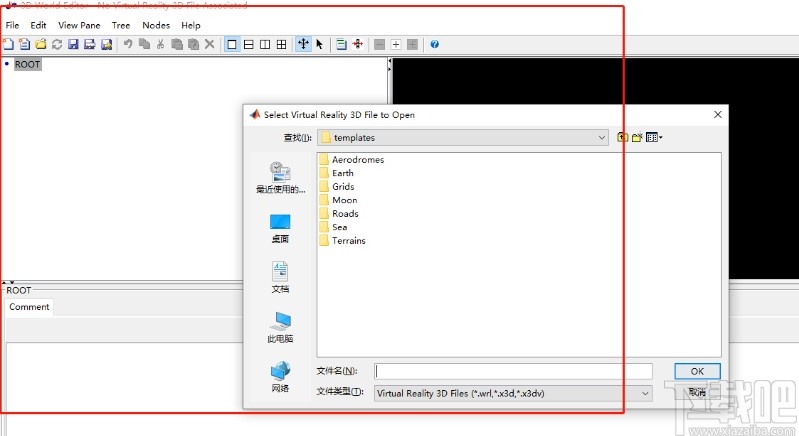Screen dimensions: 799x436
Task: Toggle the black arrow selection pointer icon
Action: [x=319, y=44]
